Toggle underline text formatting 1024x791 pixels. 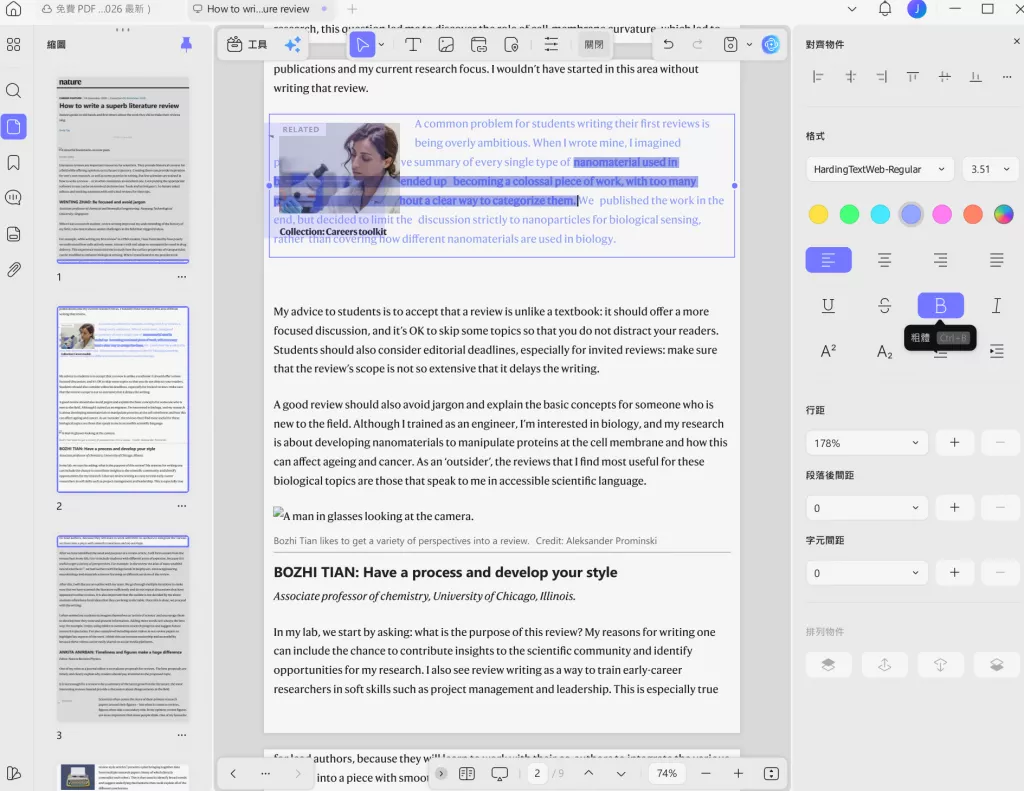828,306
